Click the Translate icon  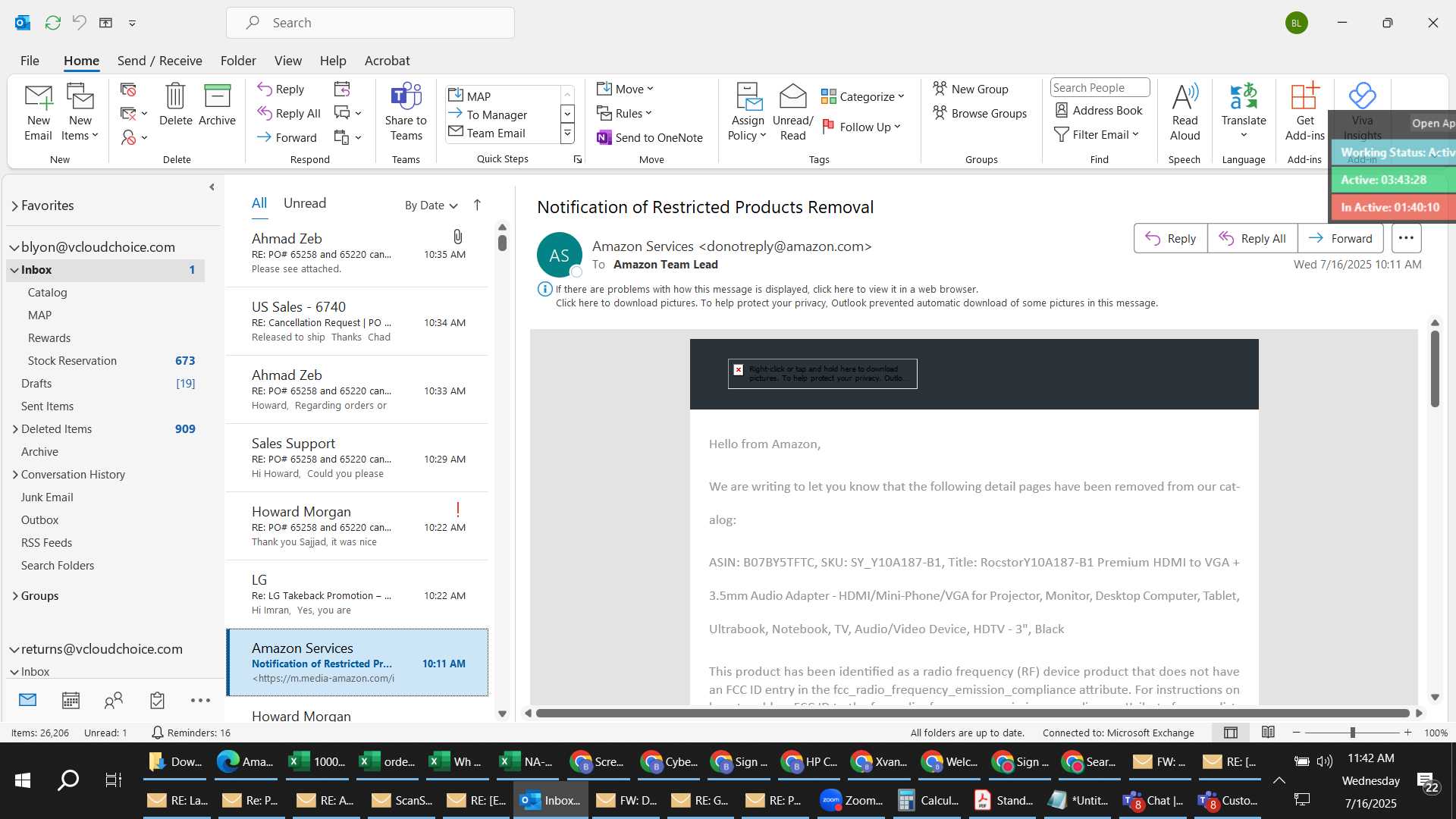pos(1244,111)
